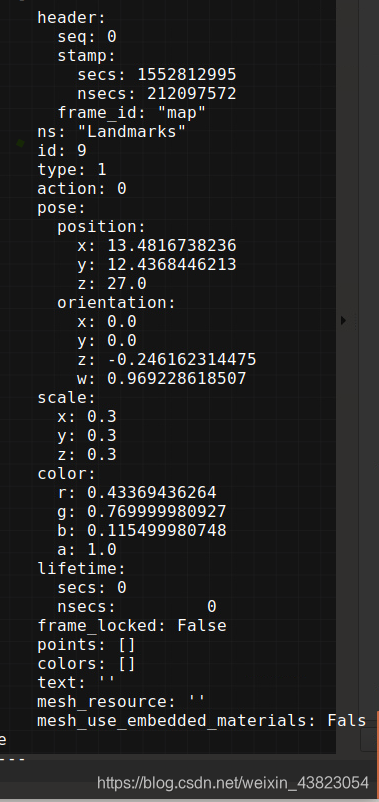Image resolution: width=379 pixels, height=802 pixels.
Task: Click color b value 0.115499980748
Action: tap(157, 530)
